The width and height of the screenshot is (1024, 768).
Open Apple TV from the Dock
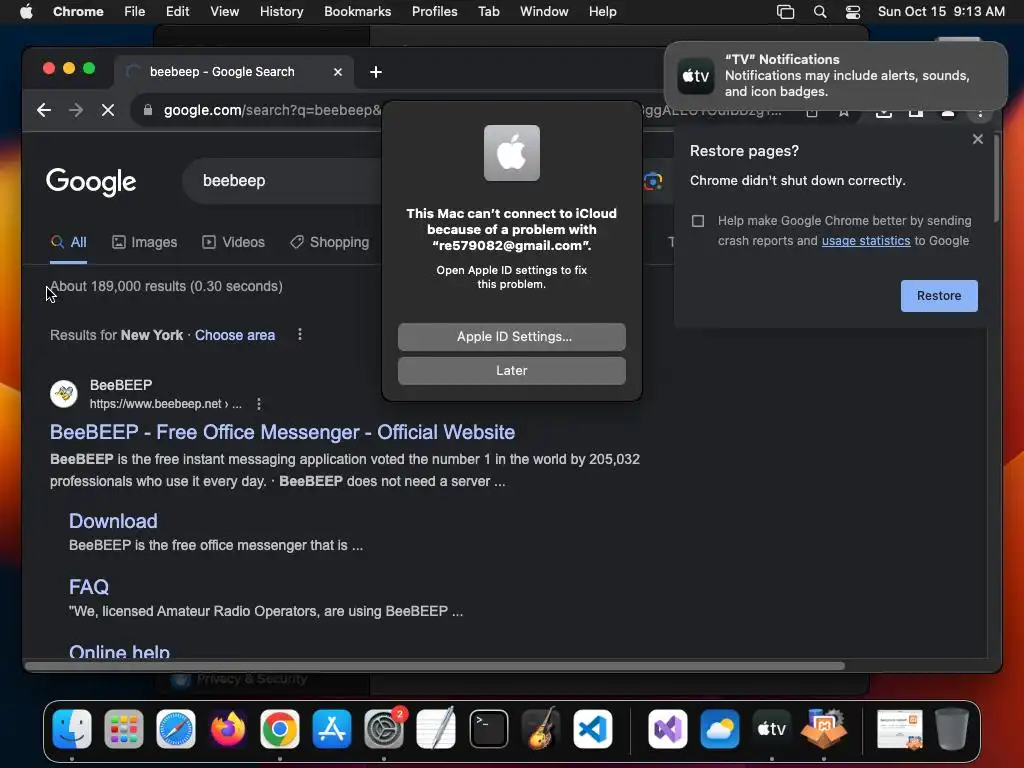(771, 729)
